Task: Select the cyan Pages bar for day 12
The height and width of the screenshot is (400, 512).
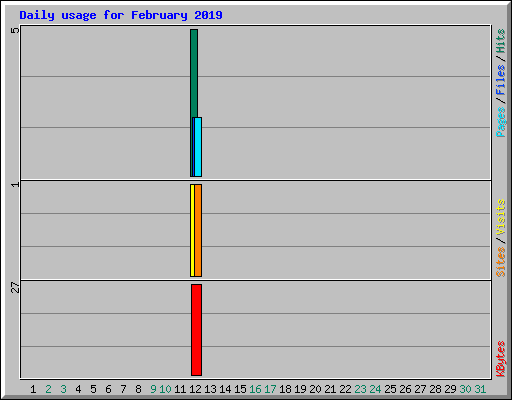Action: 198,147
